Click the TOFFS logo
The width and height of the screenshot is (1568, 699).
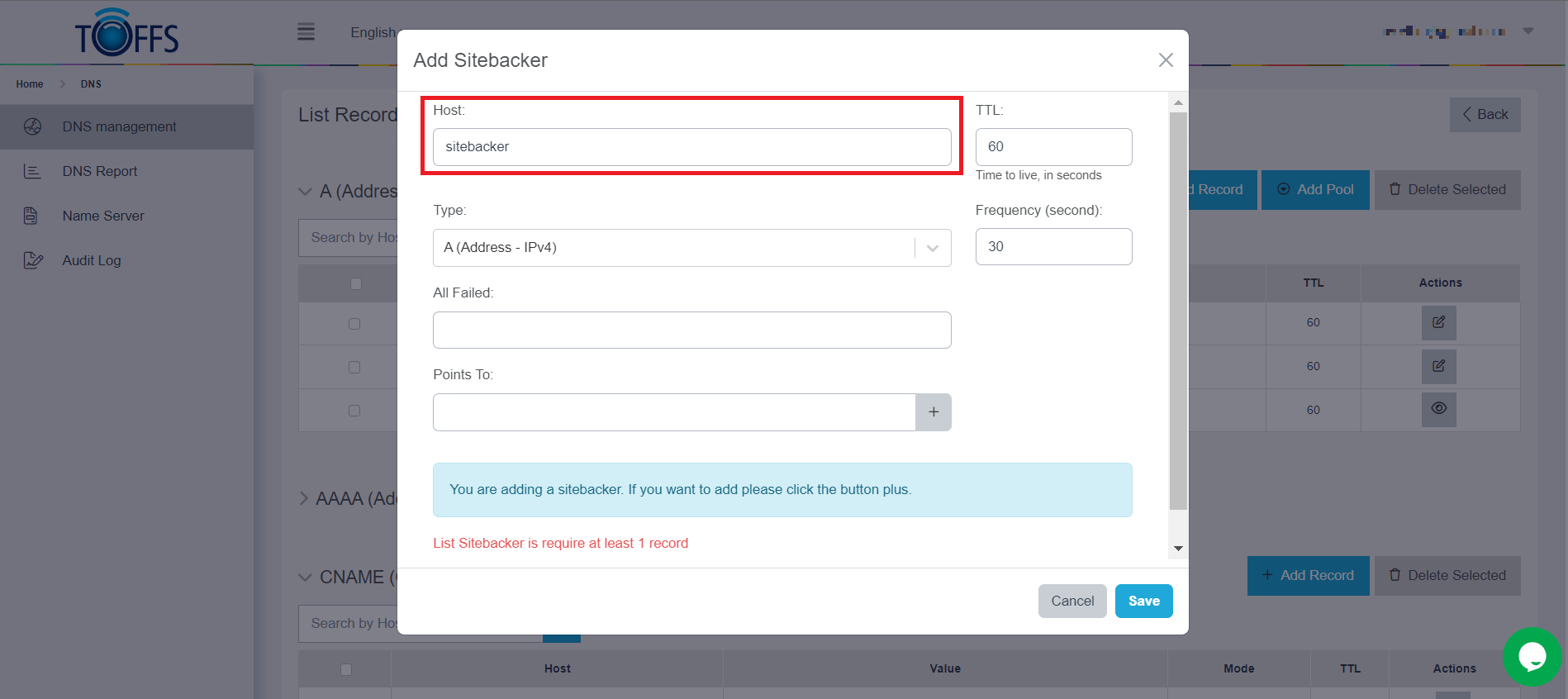(x=126, y=33)
